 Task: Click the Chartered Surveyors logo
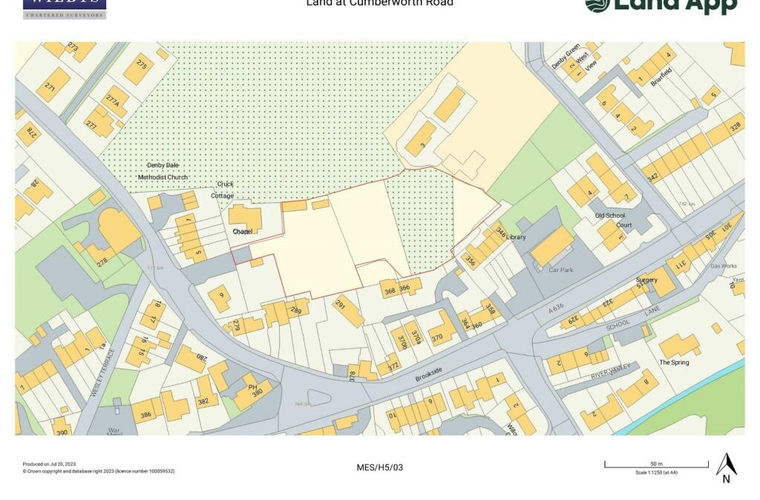(x=64, y=8)
